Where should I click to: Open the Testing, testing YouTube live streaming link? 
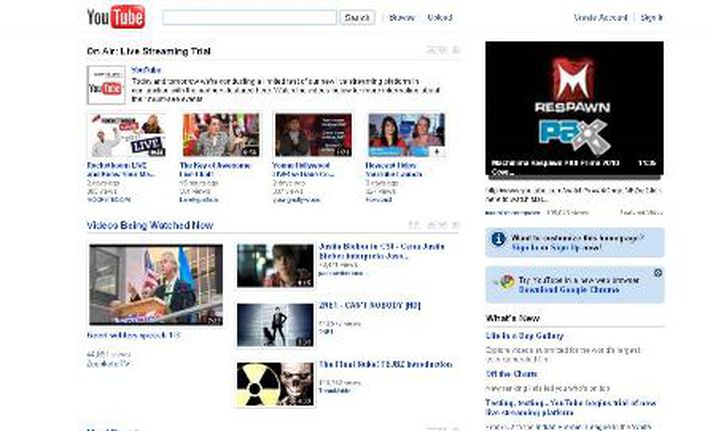tap(570, 408)
